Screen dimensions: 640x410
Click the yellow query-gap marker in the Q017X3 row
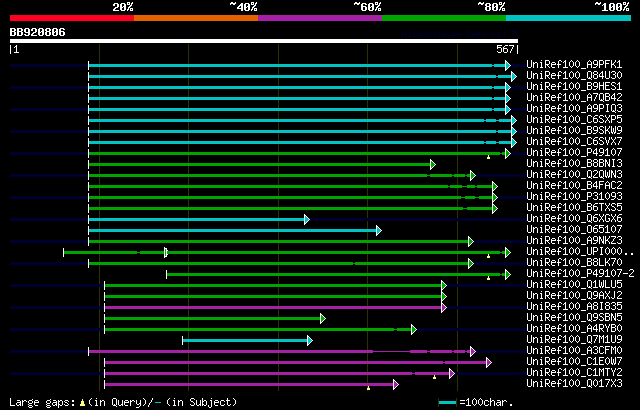tap(369, 388)
